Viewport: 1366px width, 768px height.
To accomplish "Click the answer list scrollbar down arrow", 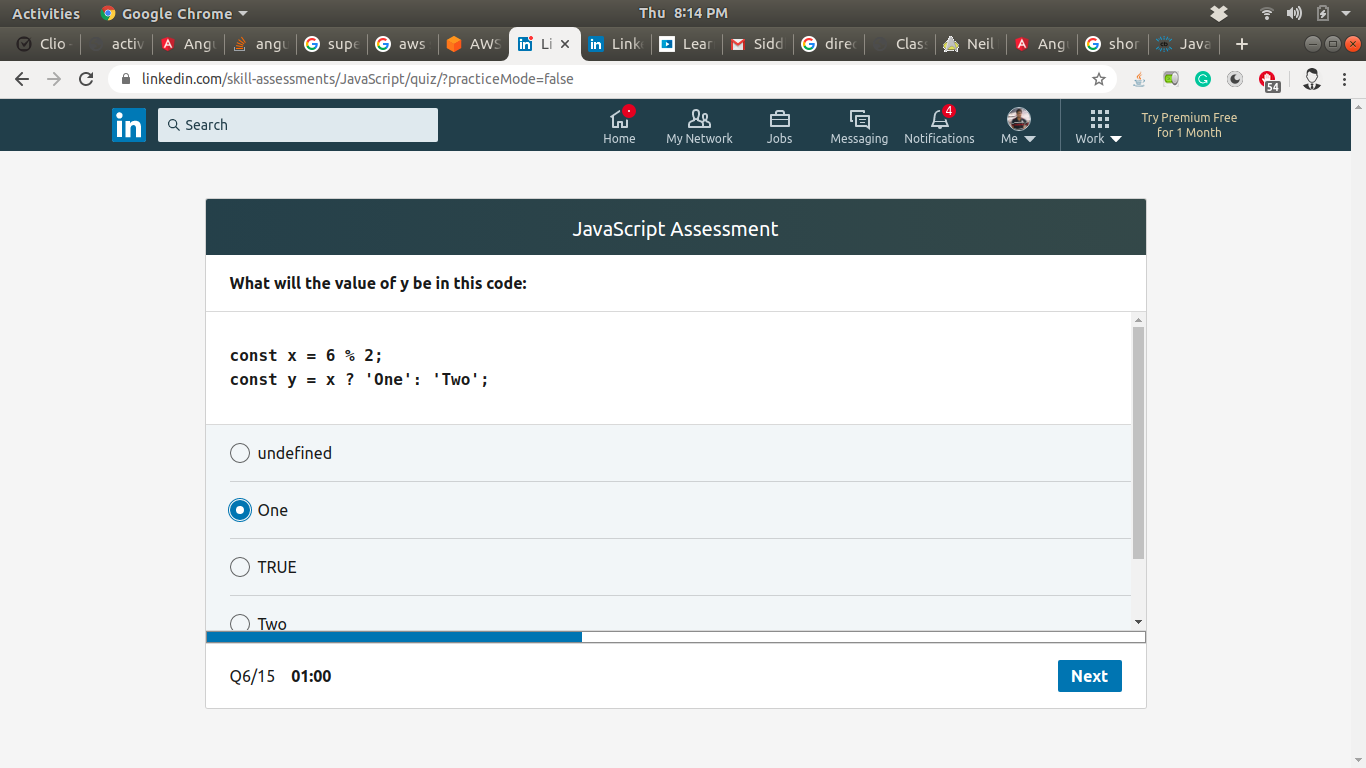I will pyautogui.click(x=1138, y=622).
